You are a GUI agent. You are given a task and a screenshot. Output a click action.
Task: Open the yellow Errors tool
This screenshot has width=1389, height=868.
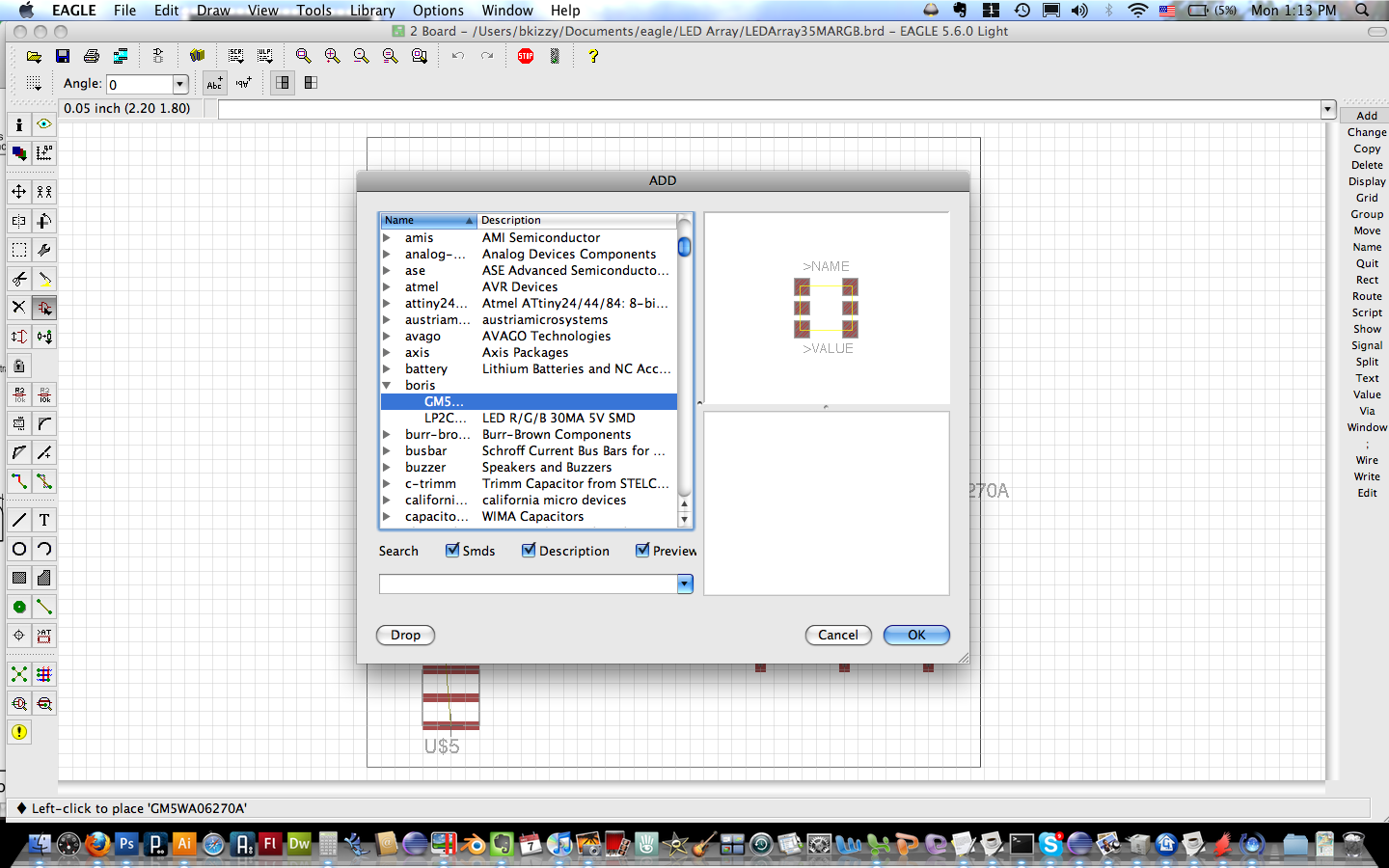click(x=19, y=732)
